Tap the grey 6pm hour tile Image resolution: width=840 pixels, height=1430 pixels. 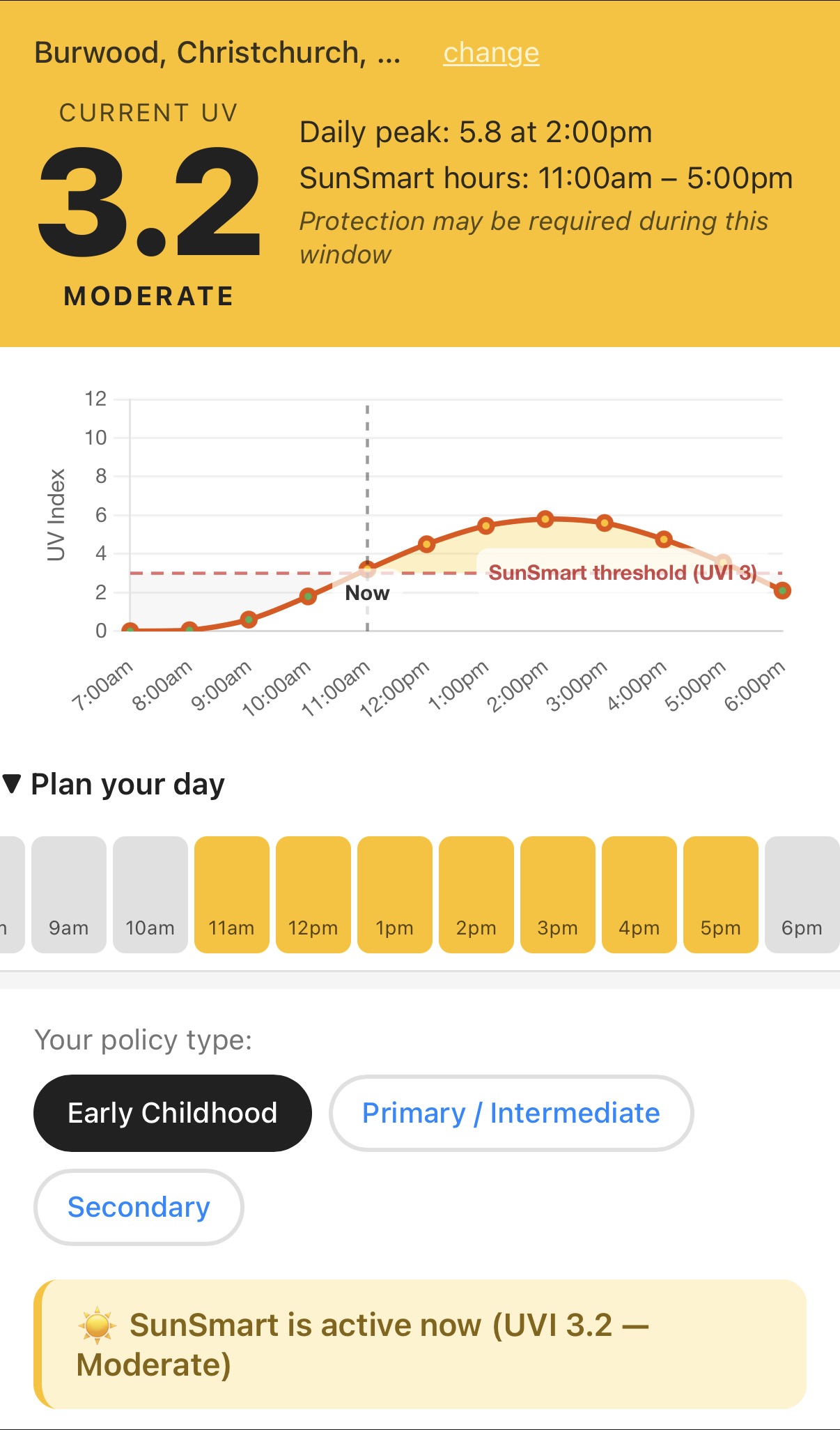point(802,894)
